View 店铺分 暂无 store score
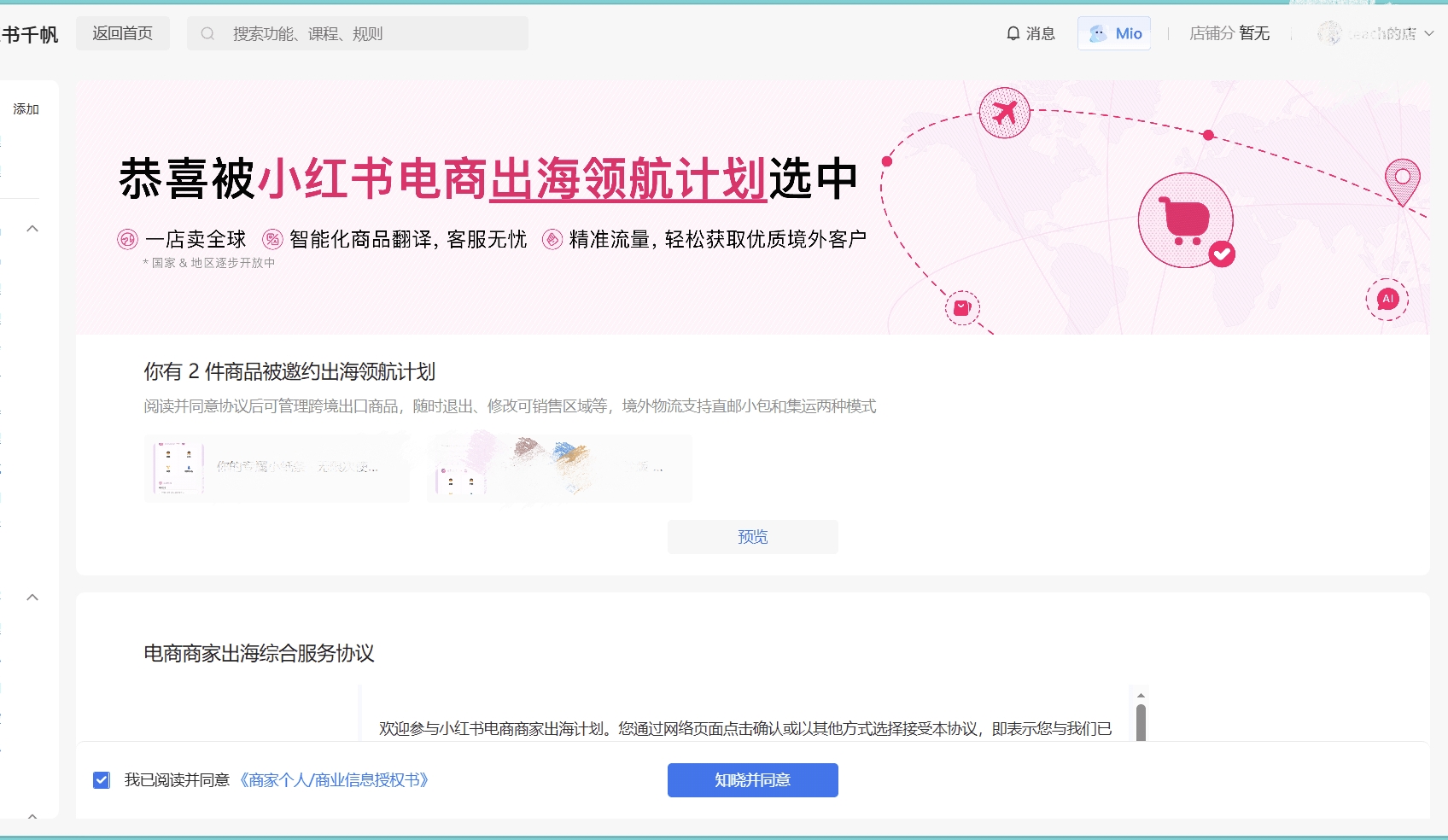Viewport: 1448px width, 840px height. click(1229, 33)
